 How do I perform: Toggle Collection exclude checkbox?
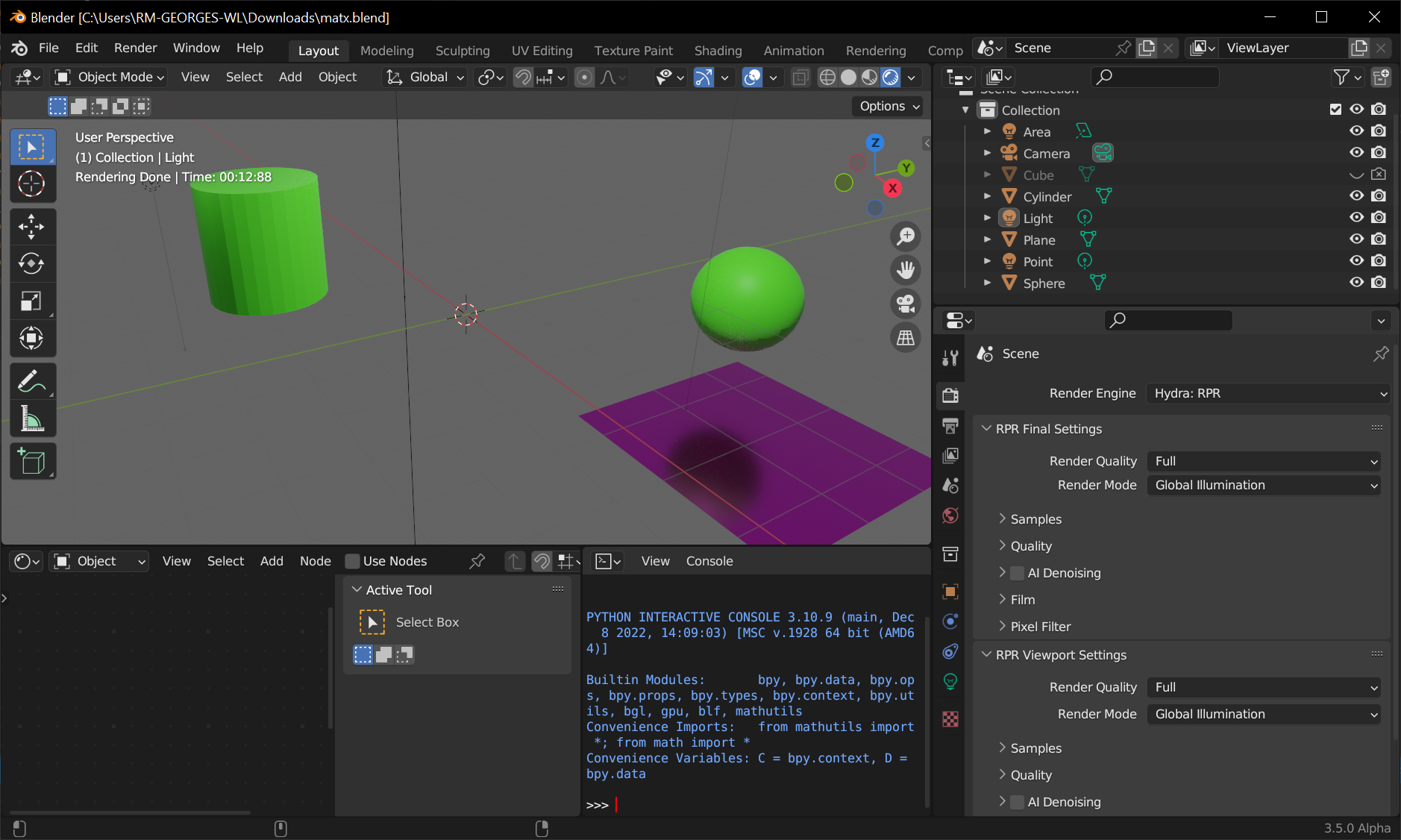1335,110
